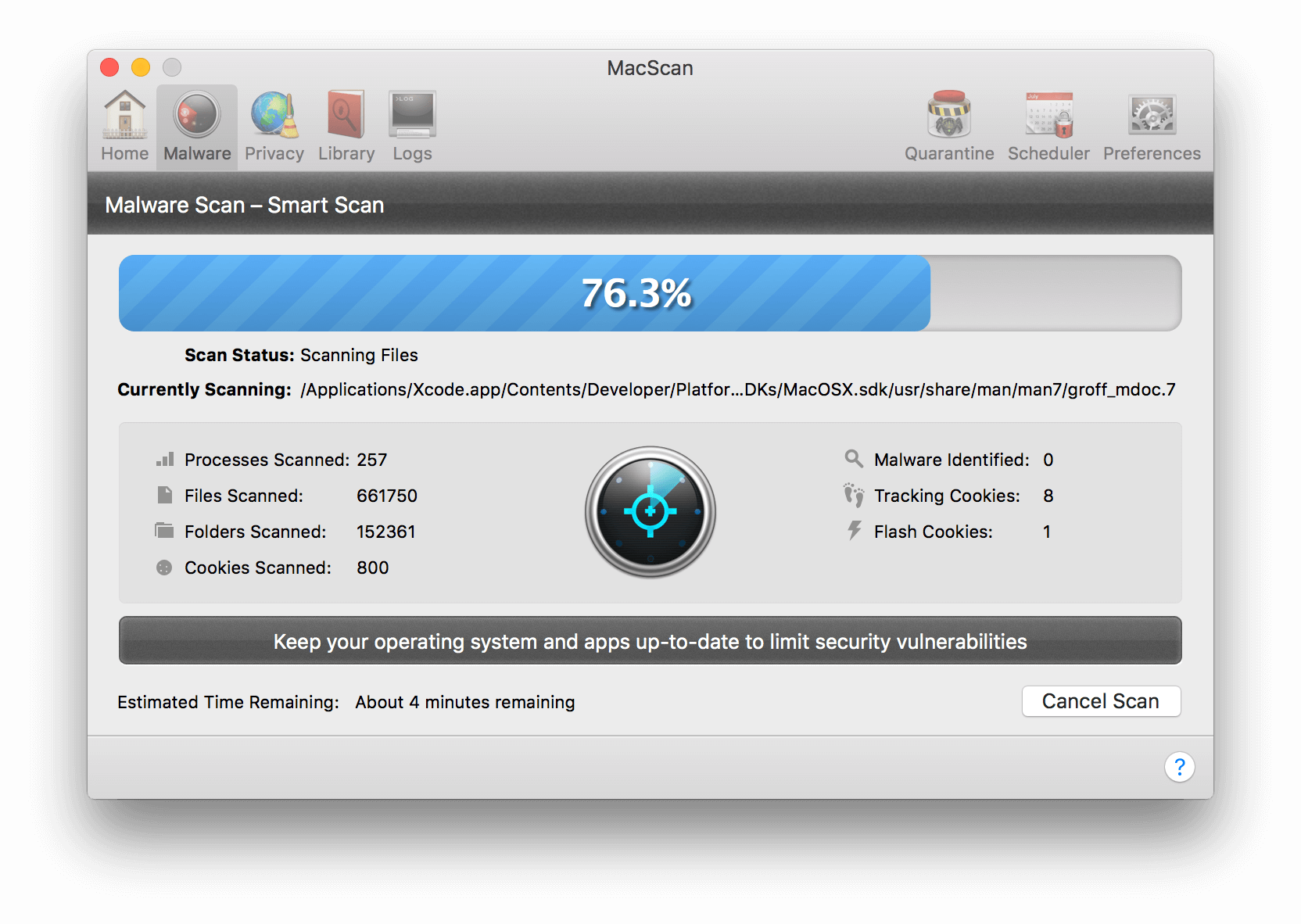Open the MacScan Library
Screen dimensions: 1301x924
(x=346, y=125)
